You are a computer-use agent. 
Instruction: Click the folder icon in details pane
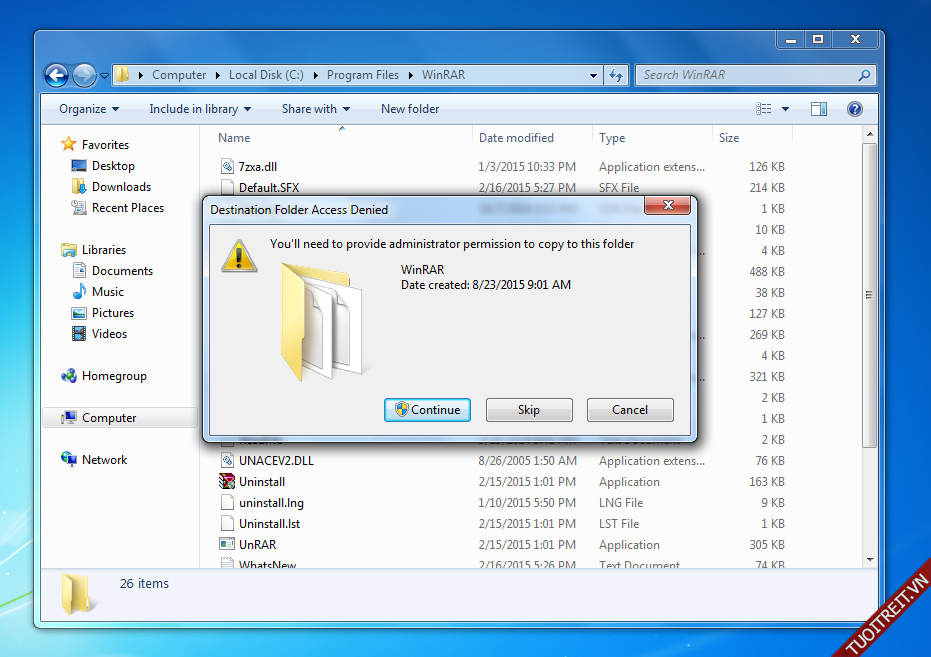(x=75, y=593)
